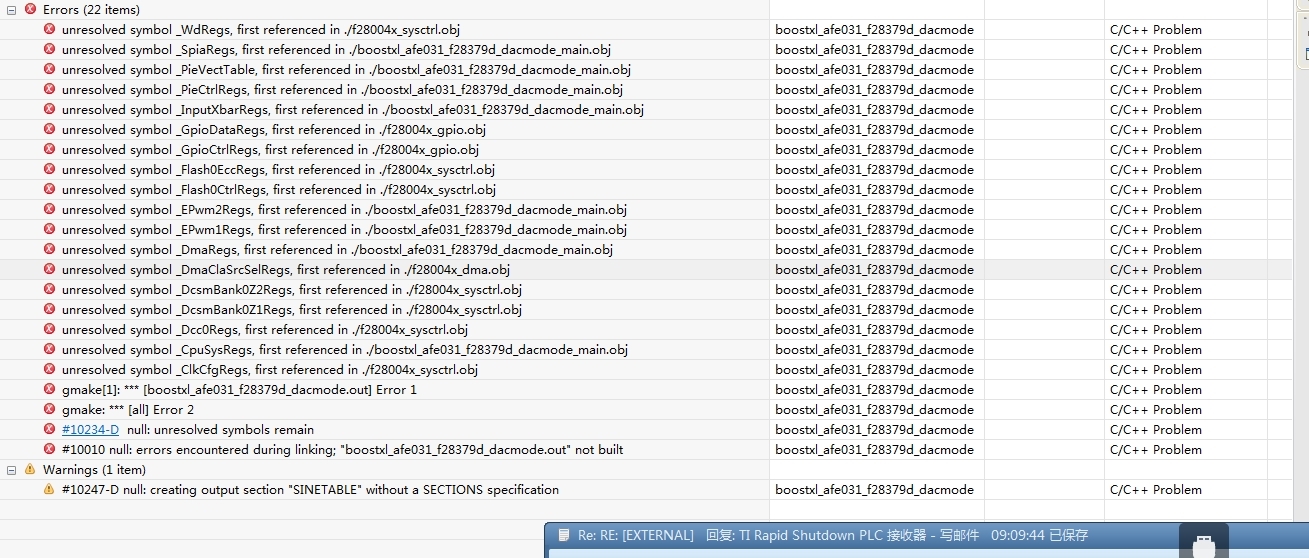This screenshot has height=558, width=1309.
Task: Select the _Flash0CtrlRegs unresolved symbol row
Action: point(654,189)
